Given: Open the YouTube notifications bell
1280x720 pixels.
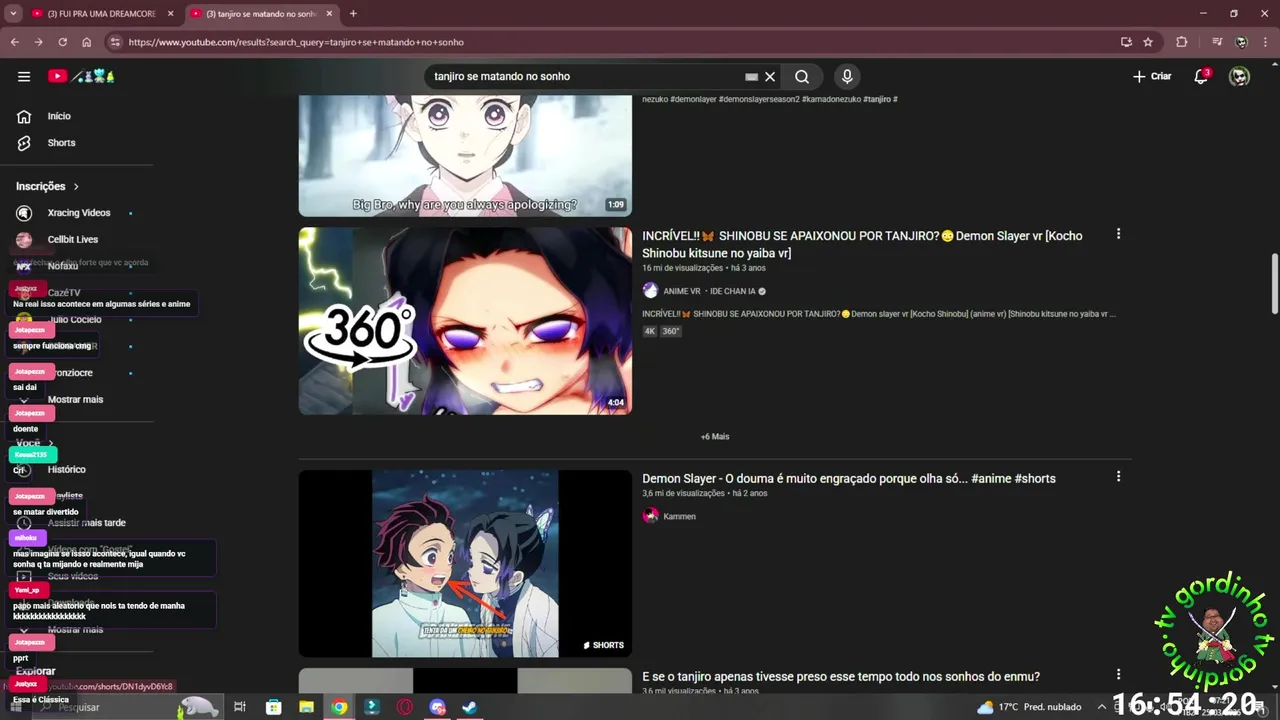Looking at the screenshot, I should [1202, 76].
